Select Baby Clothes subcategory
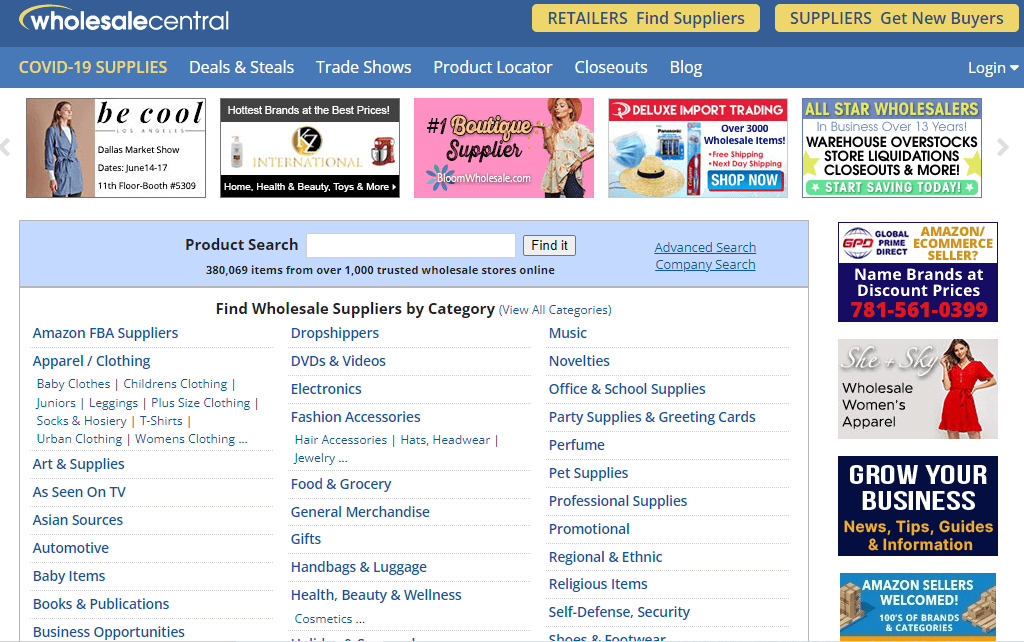This screenshot has height=642, width=1024. tap(74, 384)
